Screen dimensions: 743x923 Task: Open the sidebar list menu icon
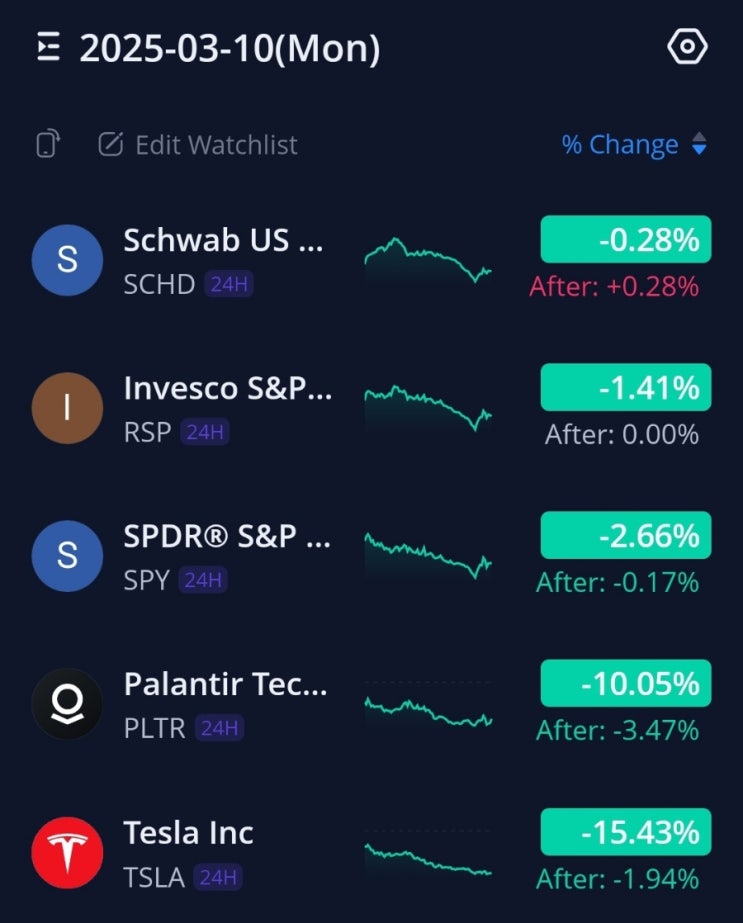pyautogui.click(x=48, y=47)
